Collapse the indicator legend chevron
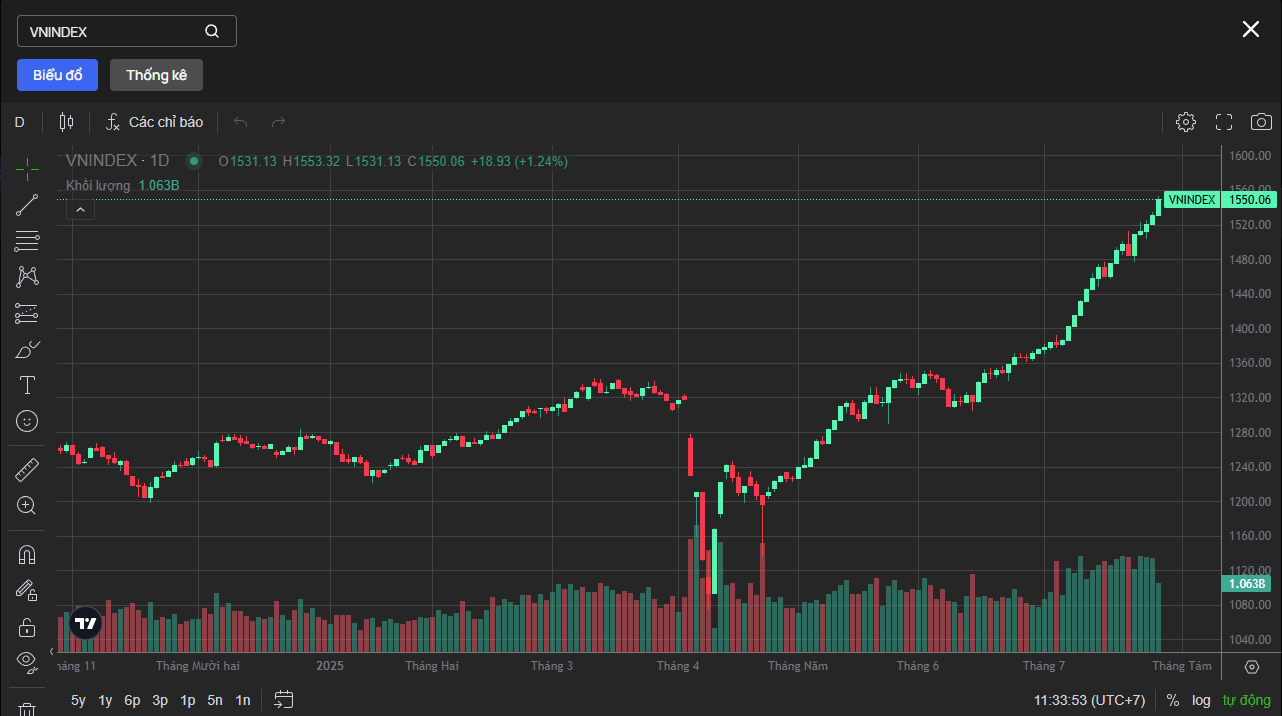Image resolution: width=1282 pixels, height=716 pixels. (80, 209)
